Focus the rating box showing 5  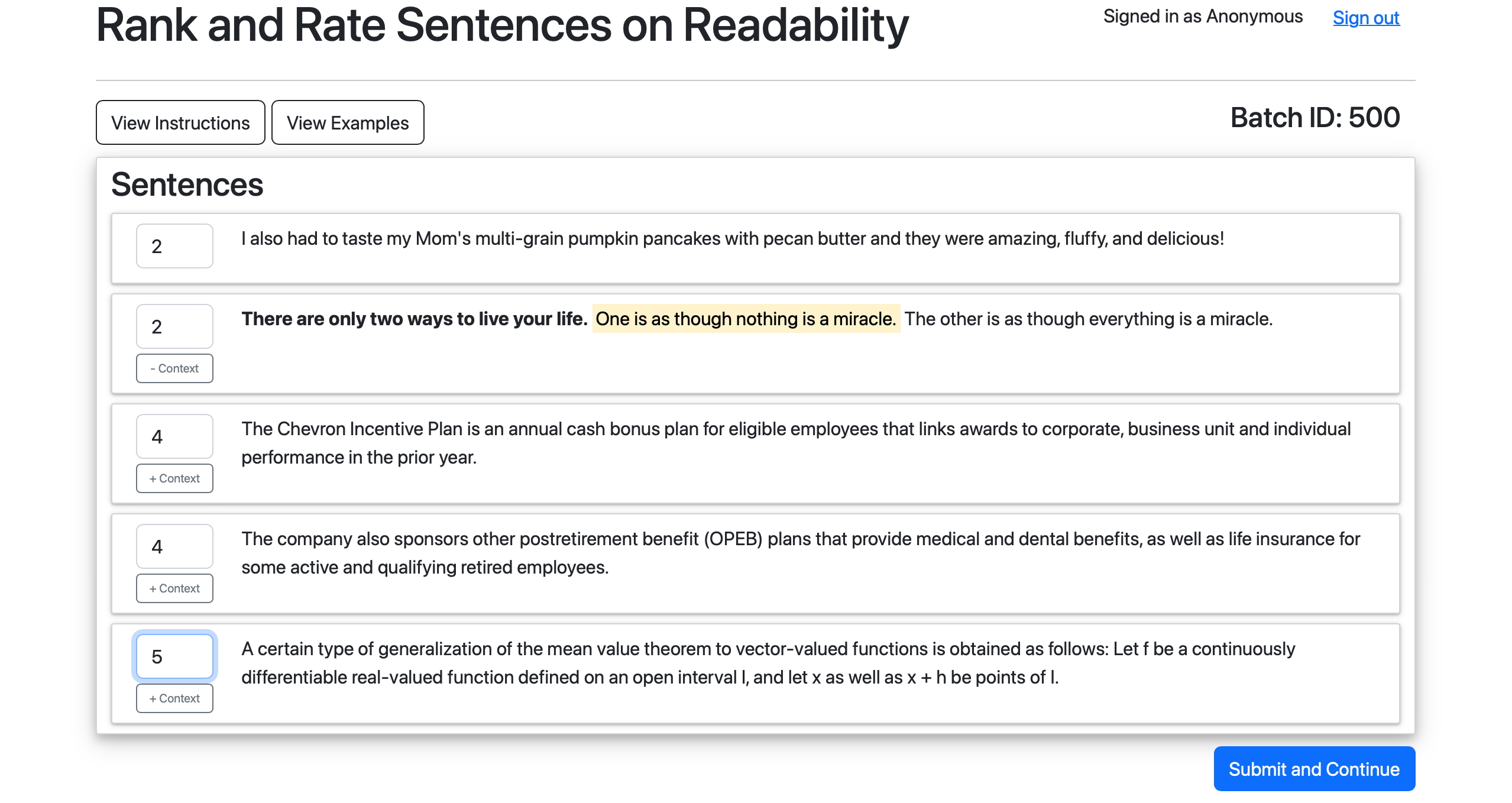point(174,656)
